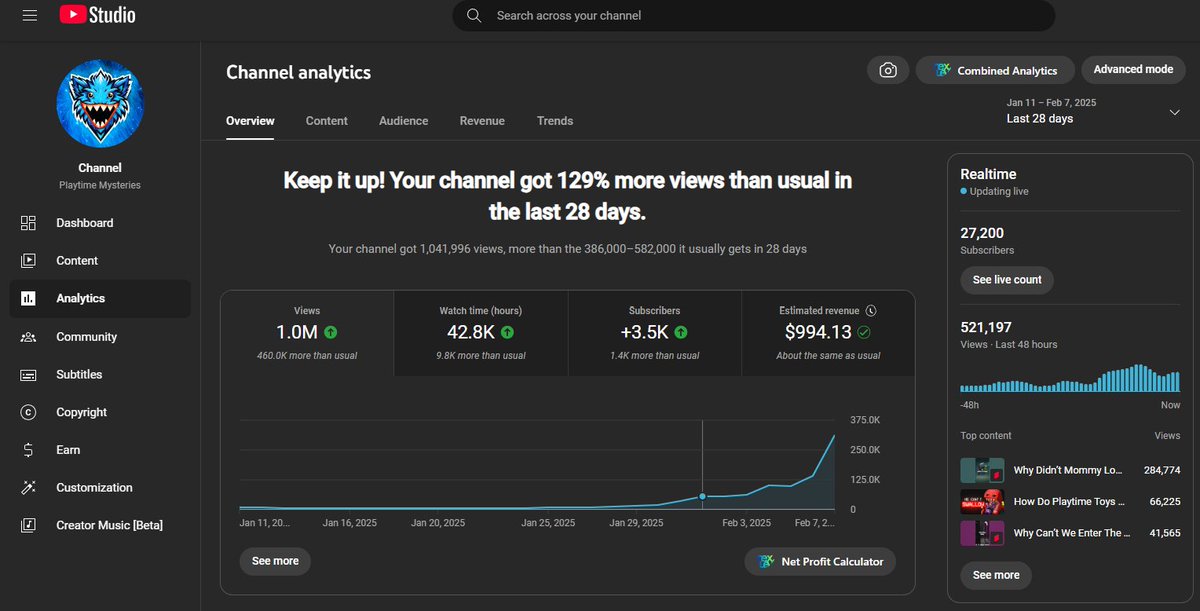This screenshot has width=1200, height=611.
Task: Click the Customization wand icon
Action: pos(28,488)
